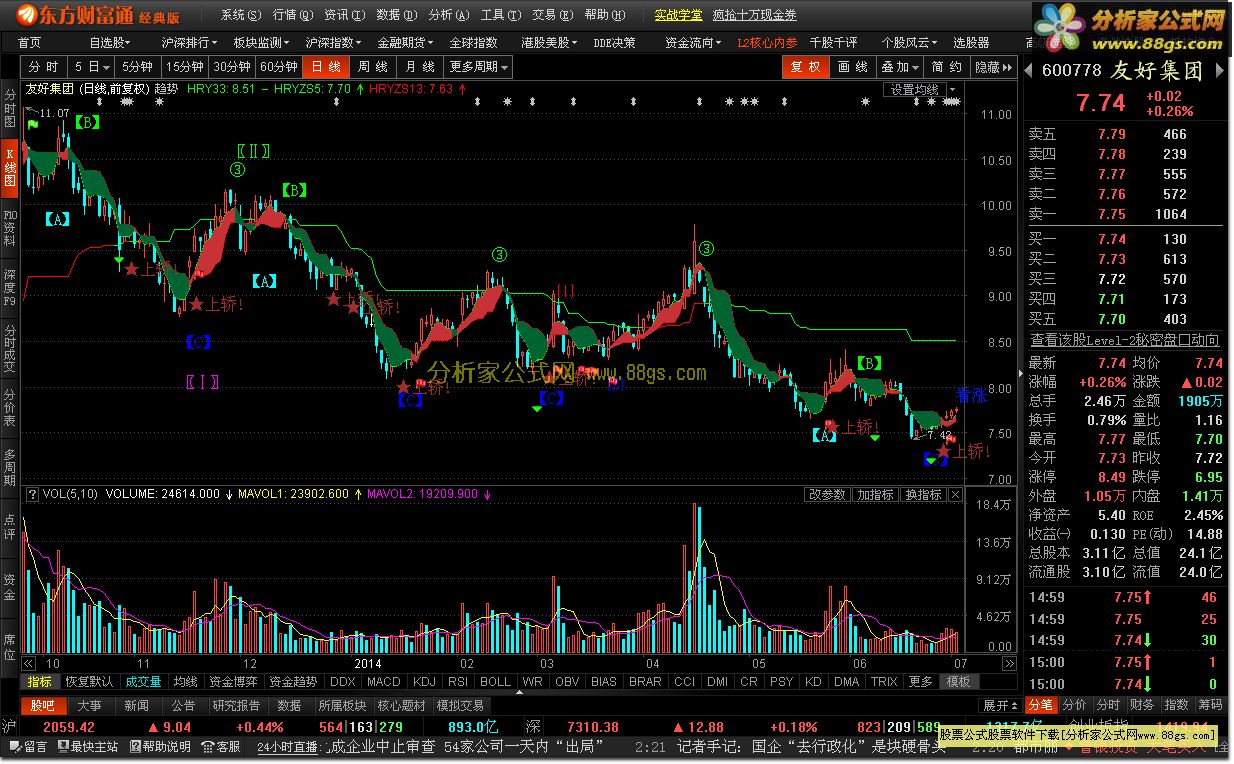The width and height of the screenshot is (1234, 764).
Task: Expand the 展开 dropdown at bottom right
Action: click(x=1001, y=705)
